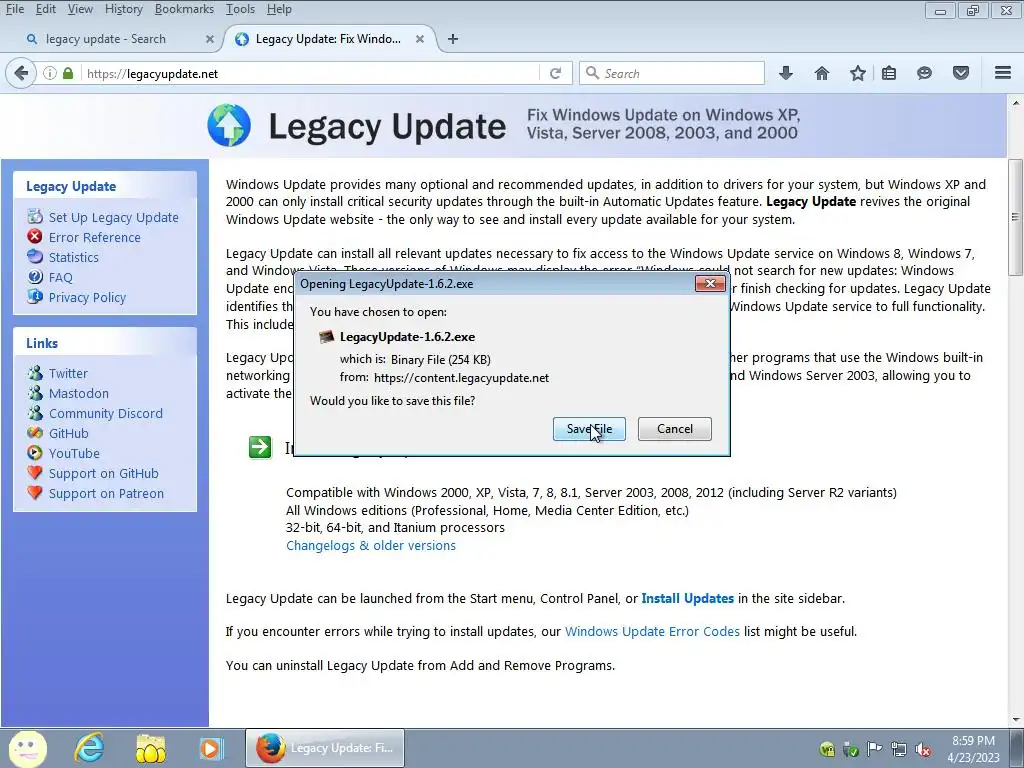The height and width of the screenshot is (768, 1024).
Task: Close the Legacy Update tab
Action: (420, 39)
